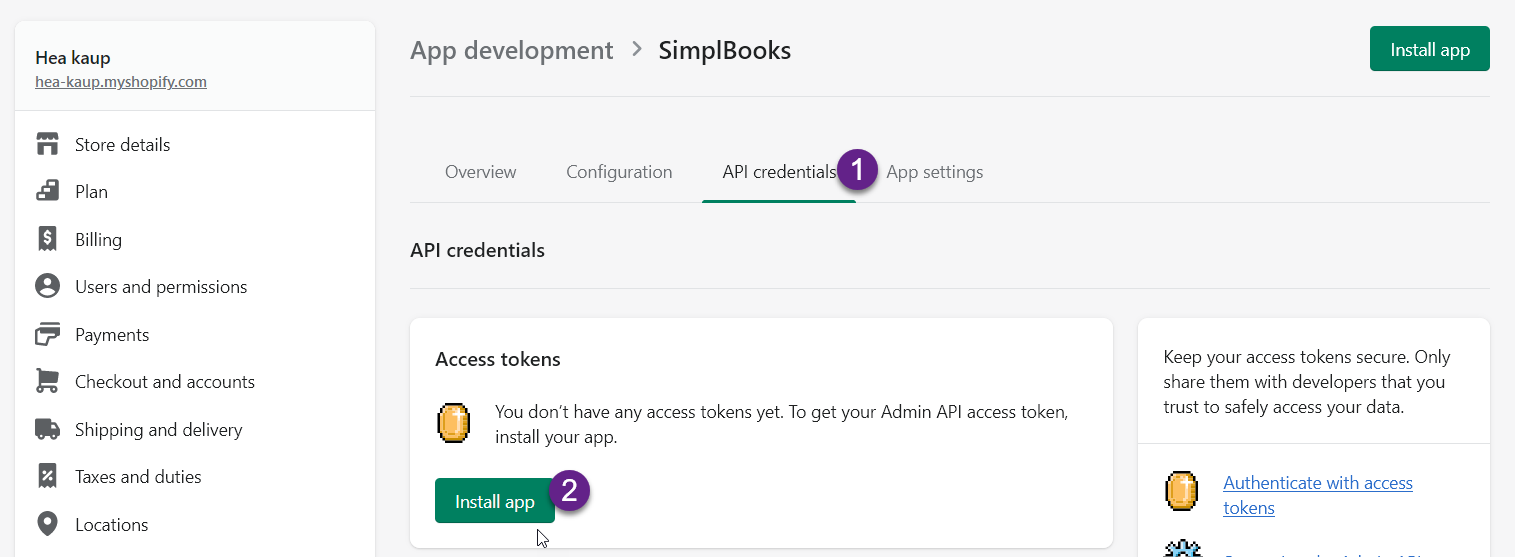Click the Taxes and duties percent icon
Screen dimensions: 1515x557
(47, 477)
